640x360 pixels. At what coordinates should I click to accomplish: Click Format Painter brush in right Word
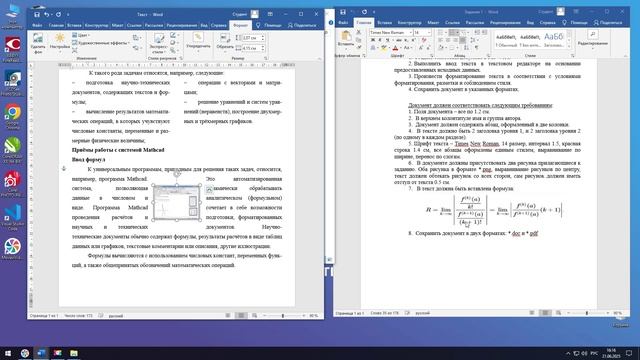pos(358,47)
